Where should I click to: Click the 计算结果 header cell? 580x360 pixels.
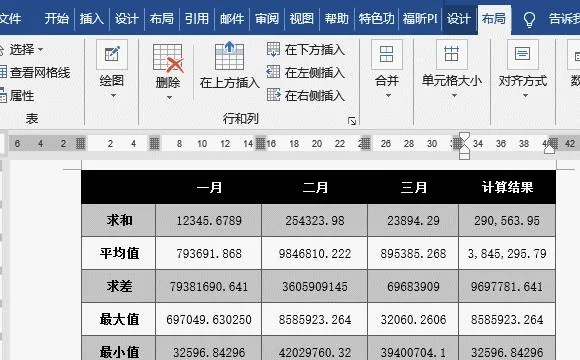[507, 187]
